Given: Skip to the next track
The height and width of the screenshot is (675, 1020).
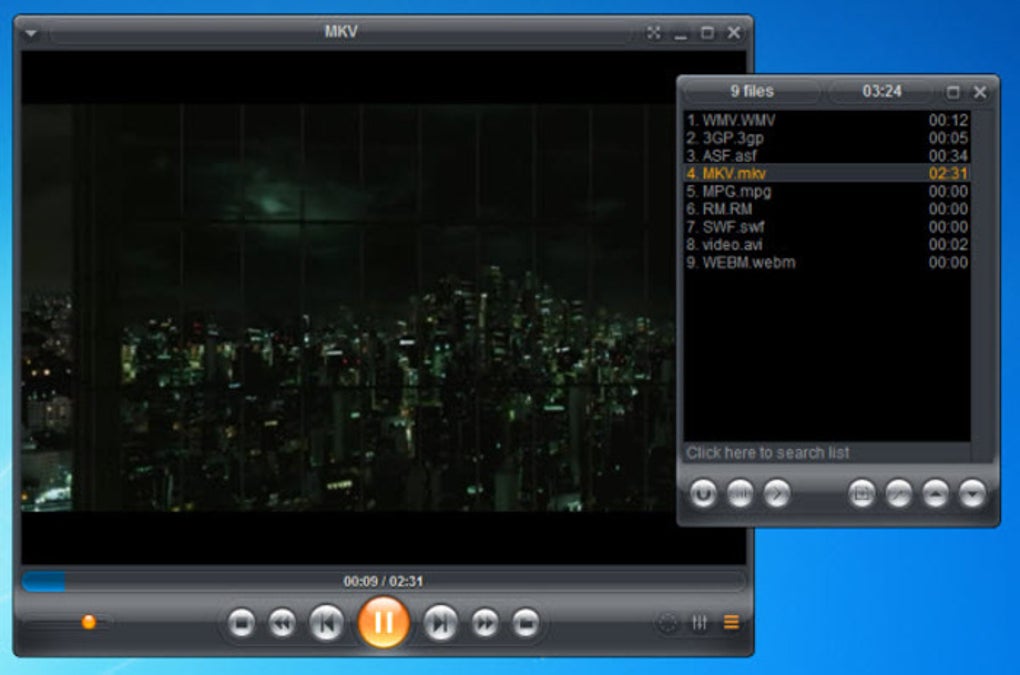Looking at the screenshot, I should [440, 623].
